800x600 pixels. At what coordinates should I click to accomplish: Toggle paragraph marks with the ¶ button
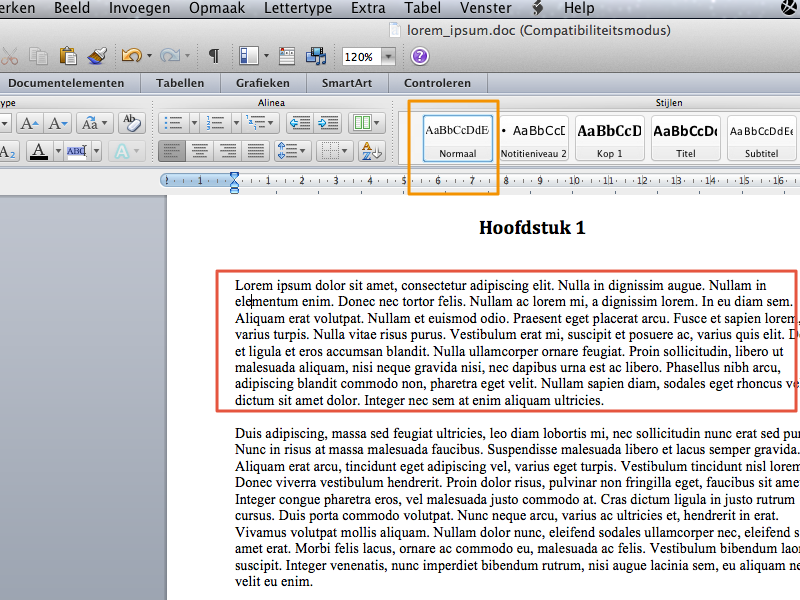pos(214,56)
